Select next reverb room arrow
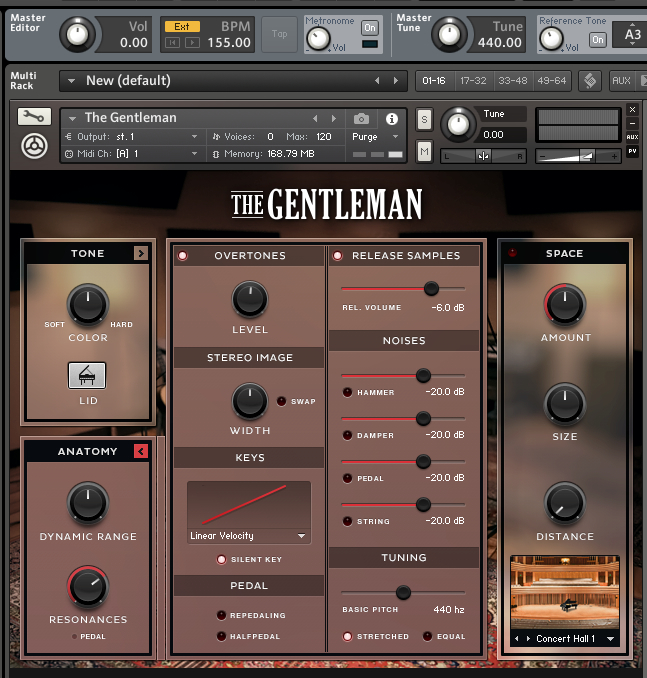 [528, 639]
